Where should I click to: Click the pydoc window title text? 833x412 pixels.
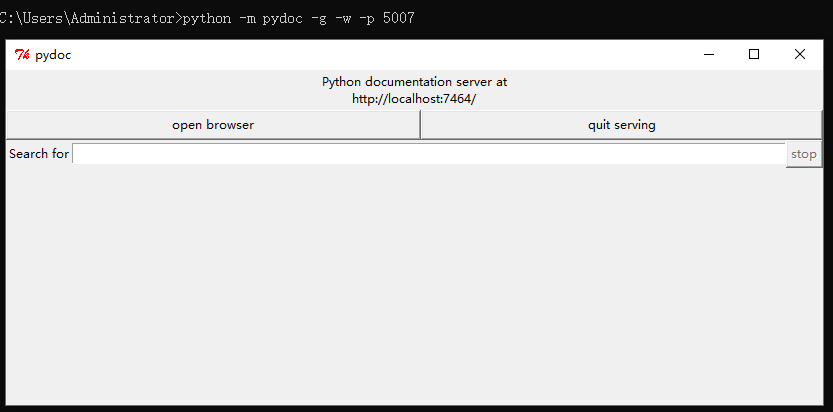click(53, 55)
